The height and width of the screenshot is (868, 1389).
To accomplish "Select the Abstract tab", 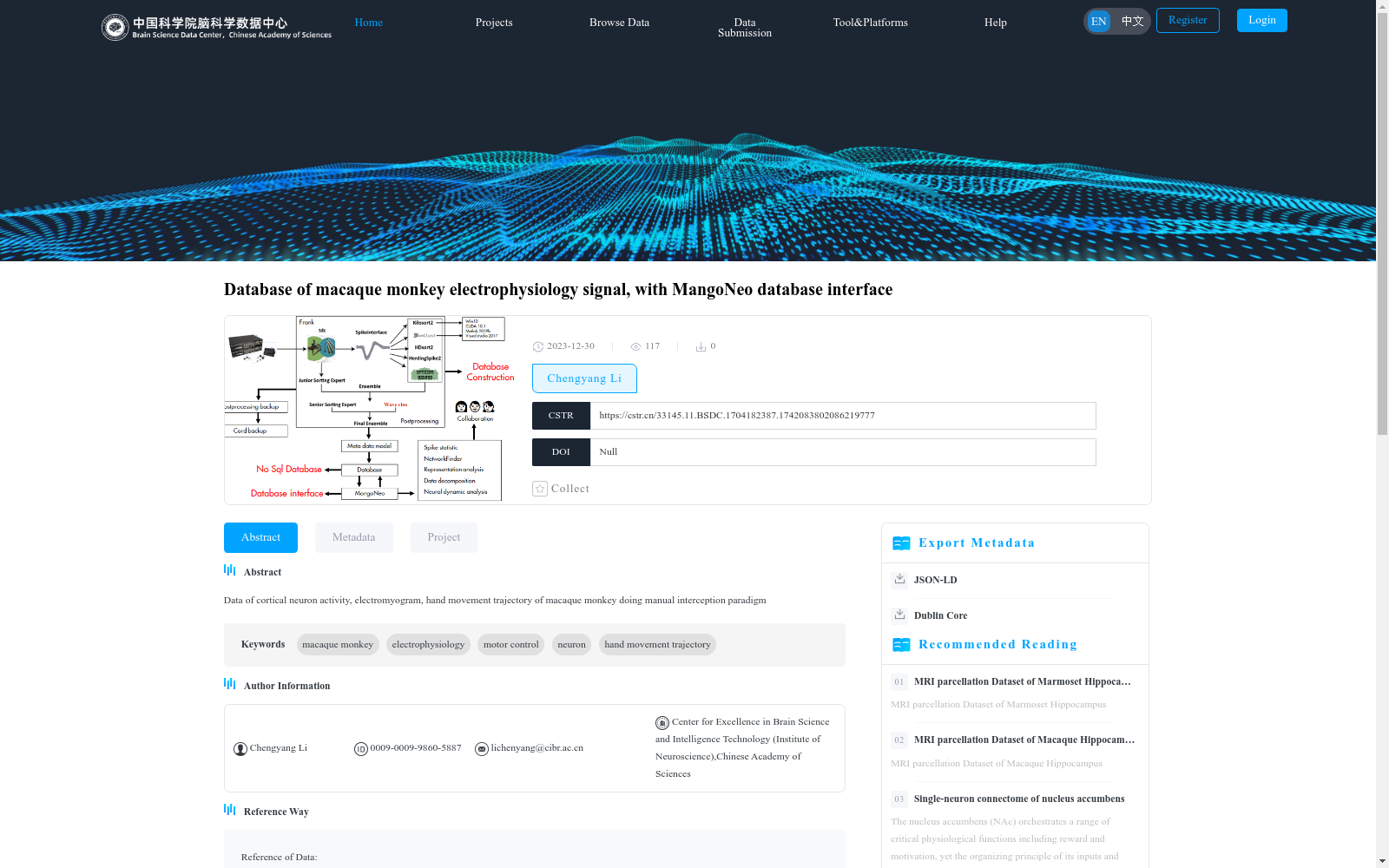I will [x=260, y=537].
